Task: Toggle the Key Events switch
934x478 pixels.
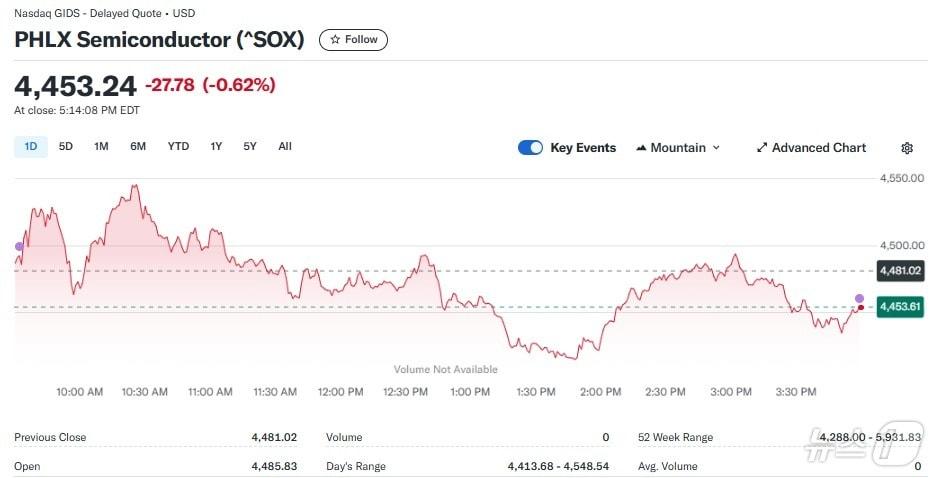Action: tap(530, 148)
